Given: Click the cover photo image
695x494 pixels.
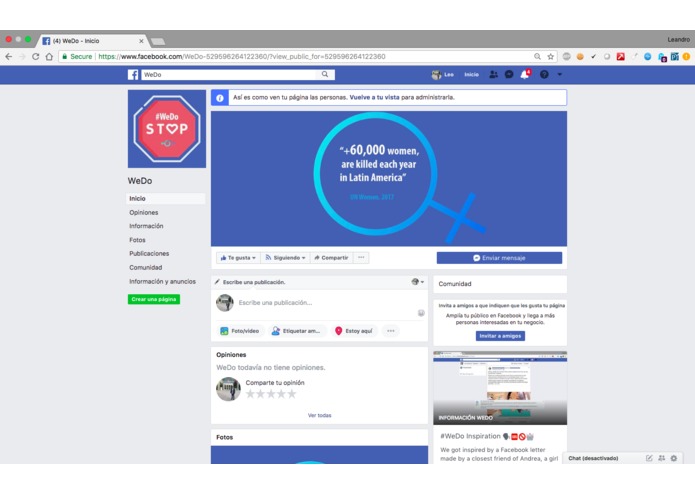Looking at the screenshot, I should pyautogui.click(x=389, y=179).
